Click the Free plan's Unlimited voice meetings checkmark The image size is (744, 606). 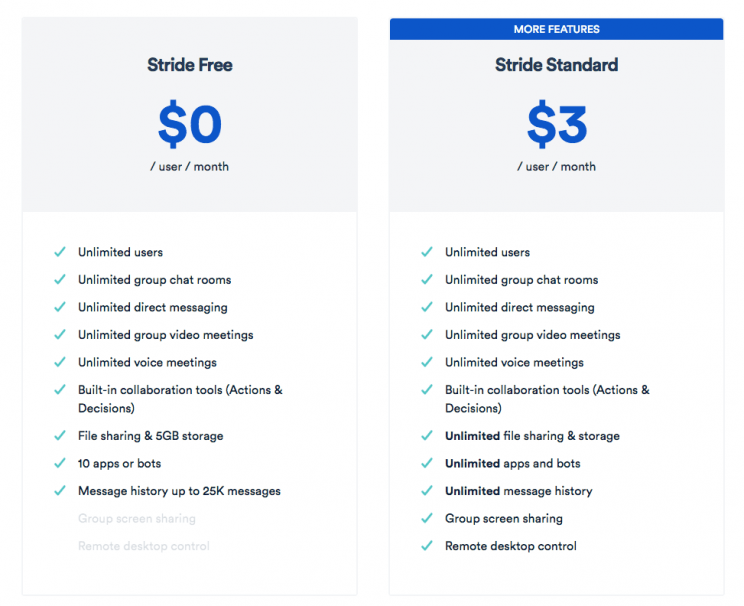click(x=60, y=362)
